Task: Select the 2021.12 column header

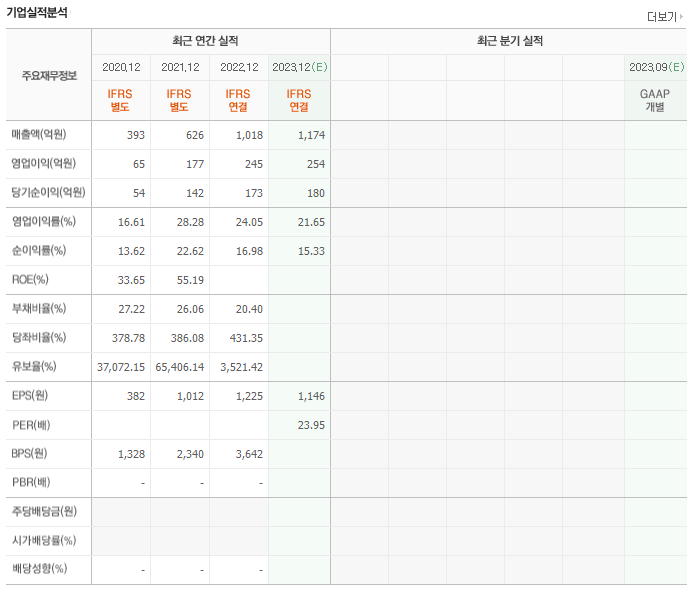Action: 180,67
